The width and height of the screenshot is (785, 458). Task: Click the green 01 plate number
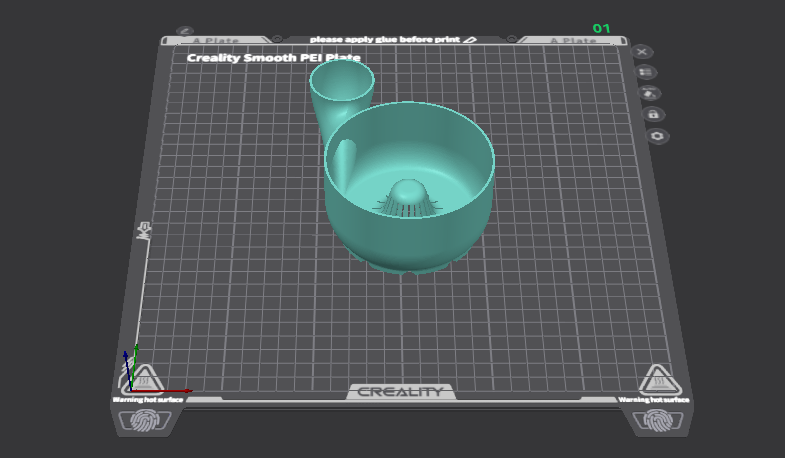tap(601, 29)
